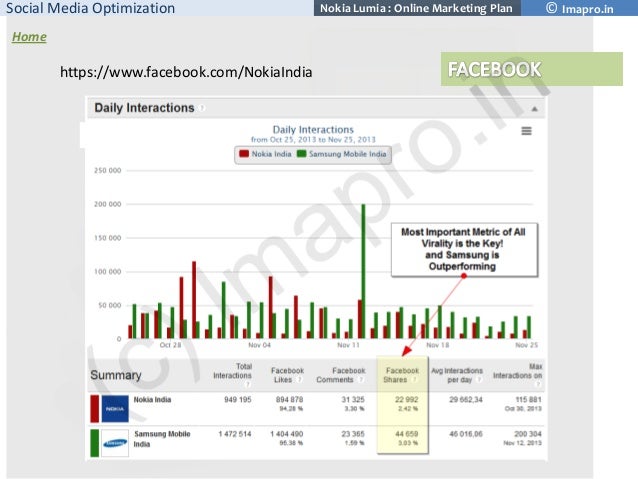Click the Facebook Comments column header

coord(341,375)
